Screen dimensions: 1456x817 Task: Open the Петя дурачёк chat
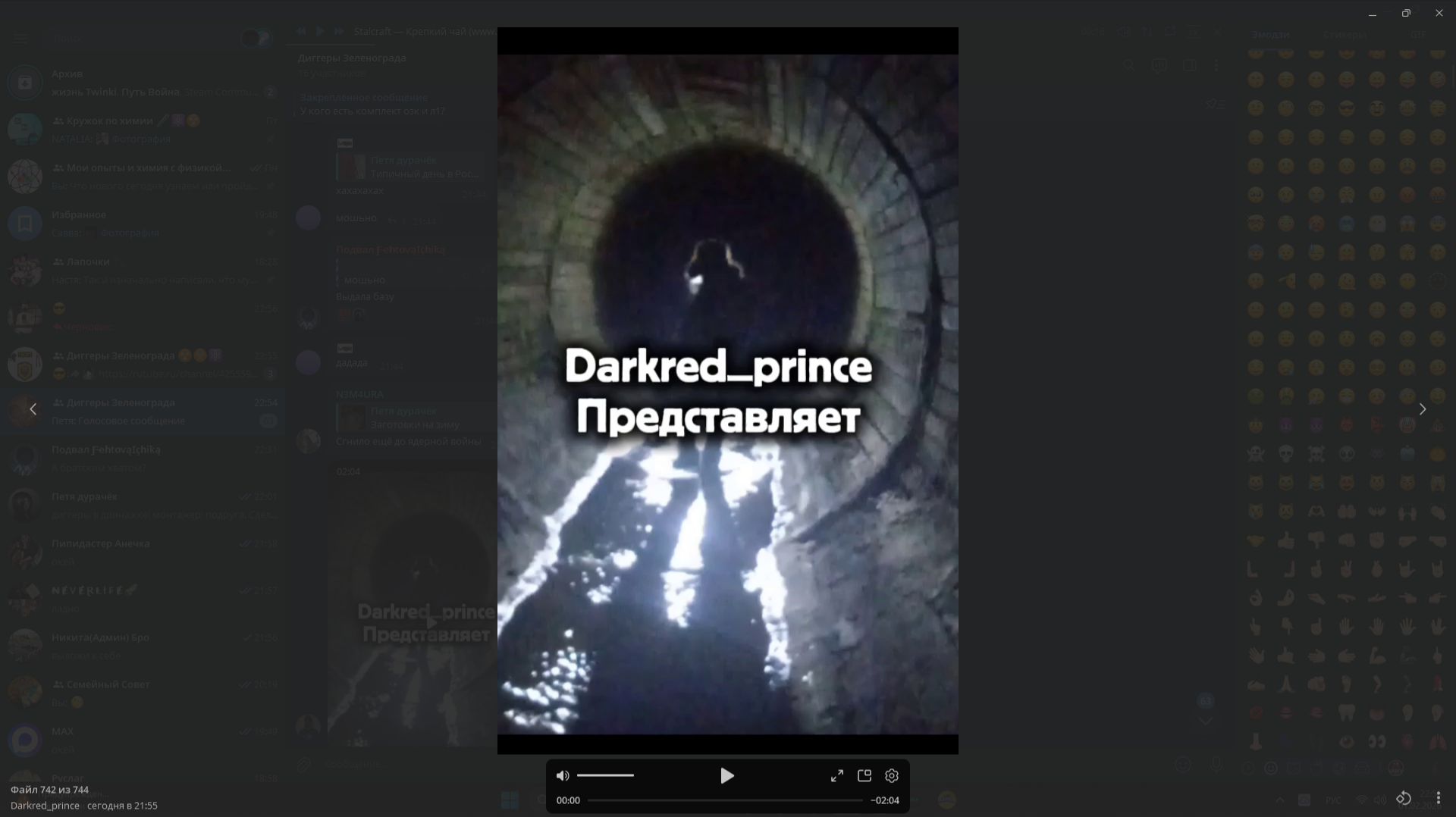pos(143,506)
